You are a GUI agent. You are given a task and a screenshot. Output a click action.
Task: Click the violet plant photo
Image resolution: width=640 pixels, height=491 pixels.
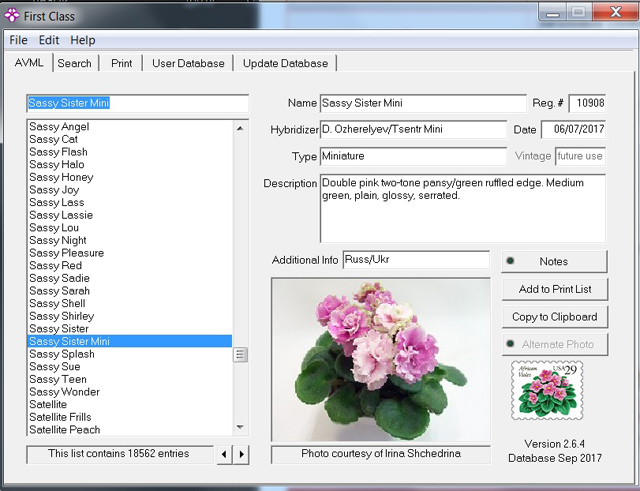pyautogui.click(x=381, y=360)
